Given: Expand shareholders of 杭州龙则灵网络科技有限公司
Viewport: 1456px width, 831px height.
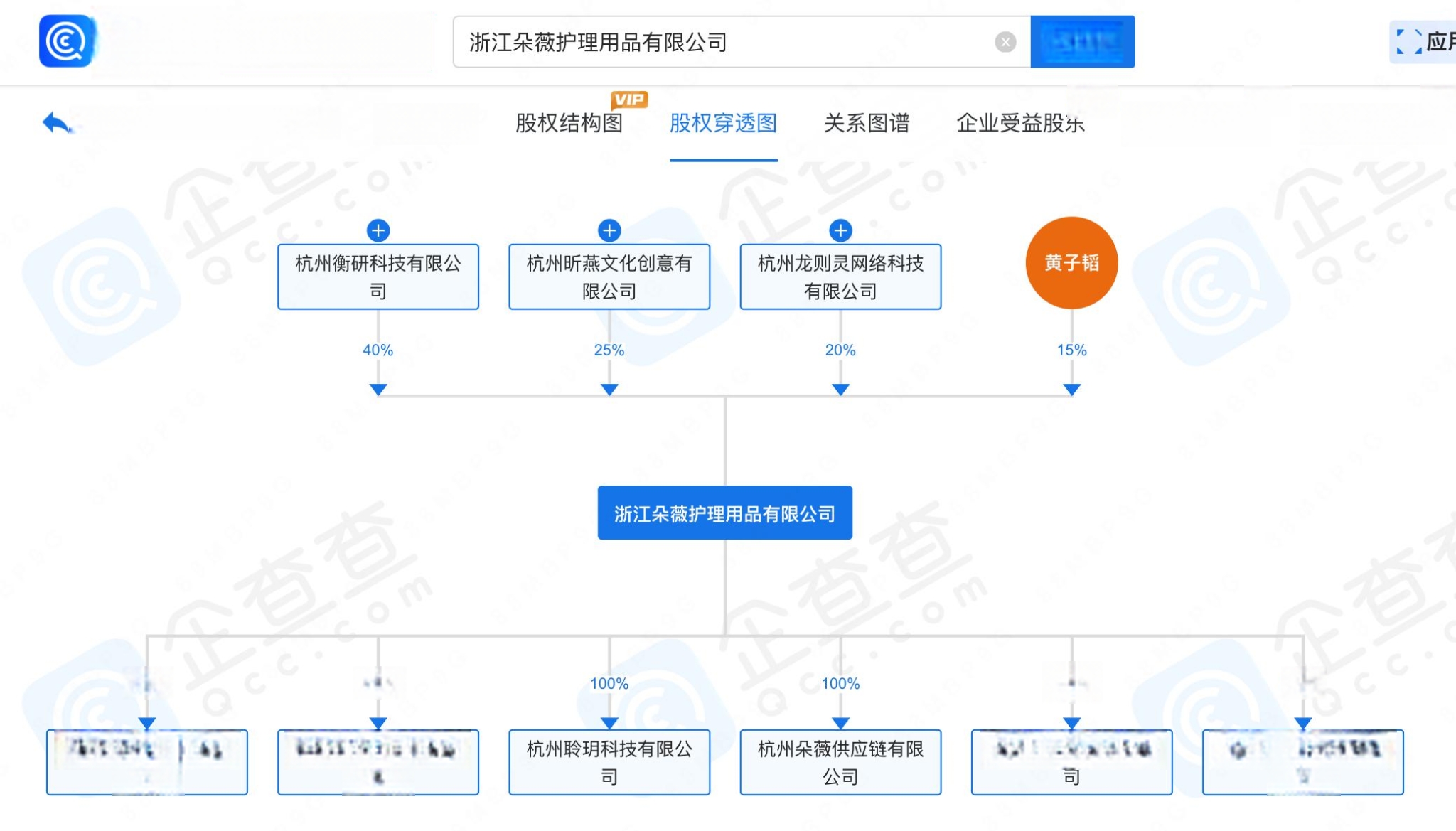Looking at the screenshot, I should (840, 230).
